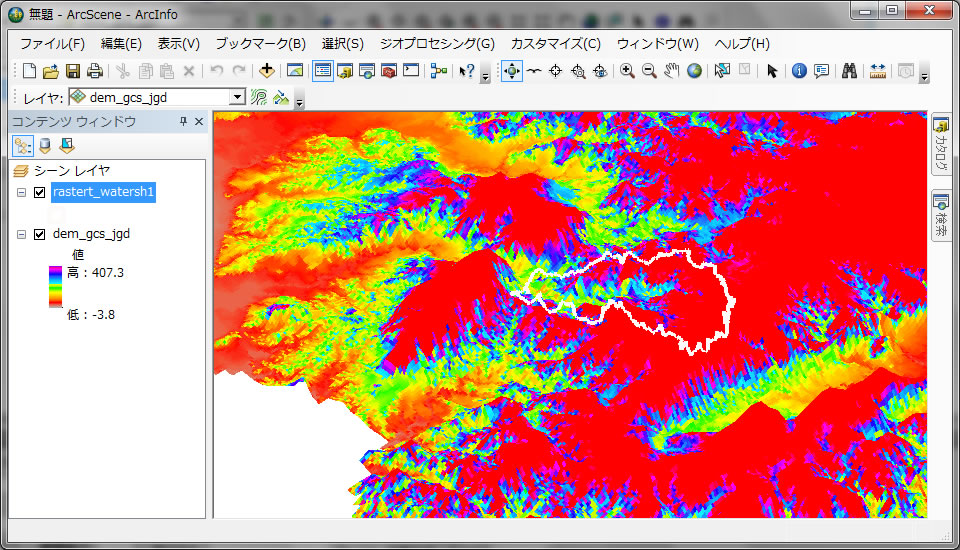
Task: Select the Identify info tool
Action: point(799,71)
